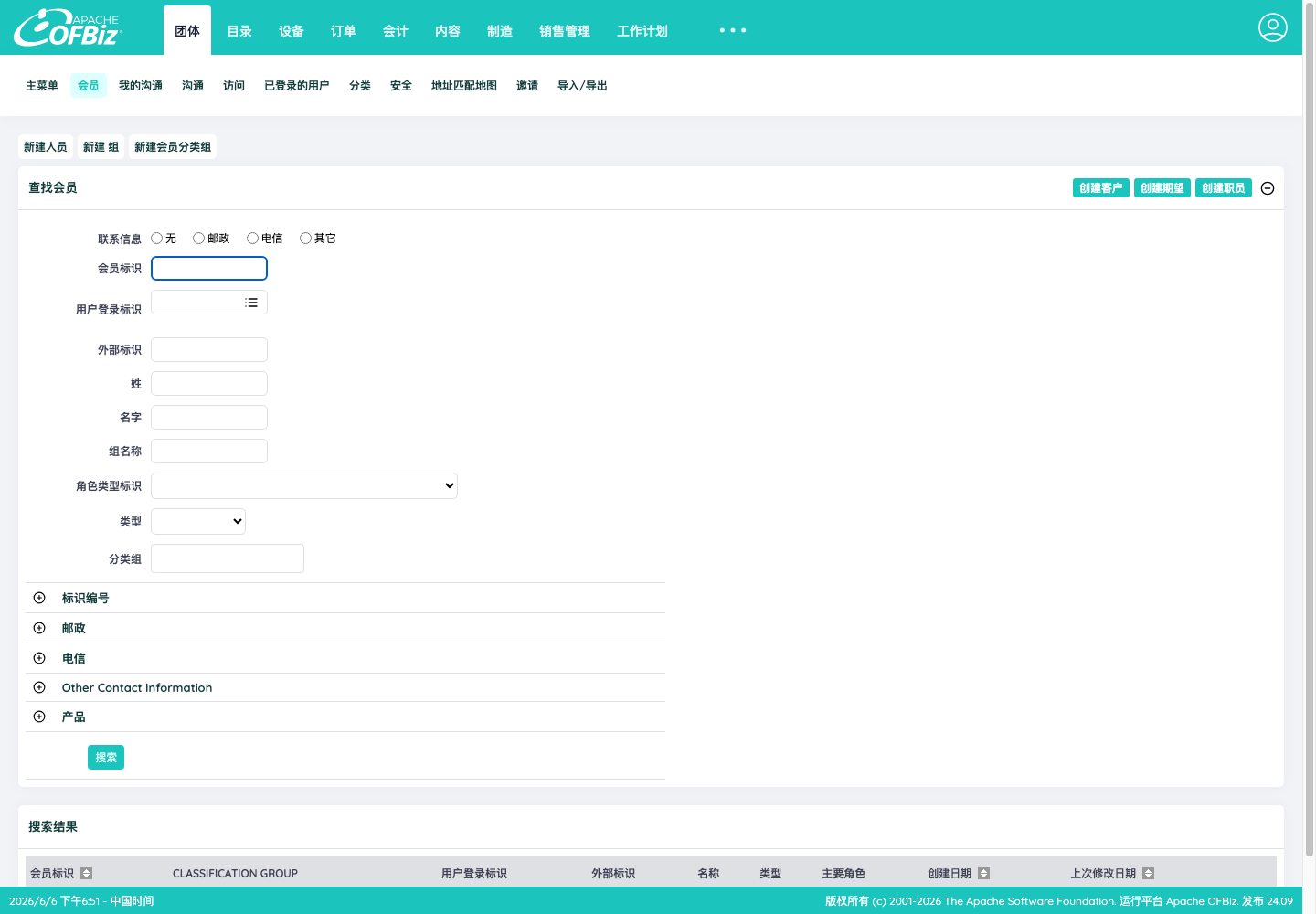Screen dimensions: 1316x914
Task: Collapse the 查找会员 panel with minus icon
Action: [x=1268, y=188]
